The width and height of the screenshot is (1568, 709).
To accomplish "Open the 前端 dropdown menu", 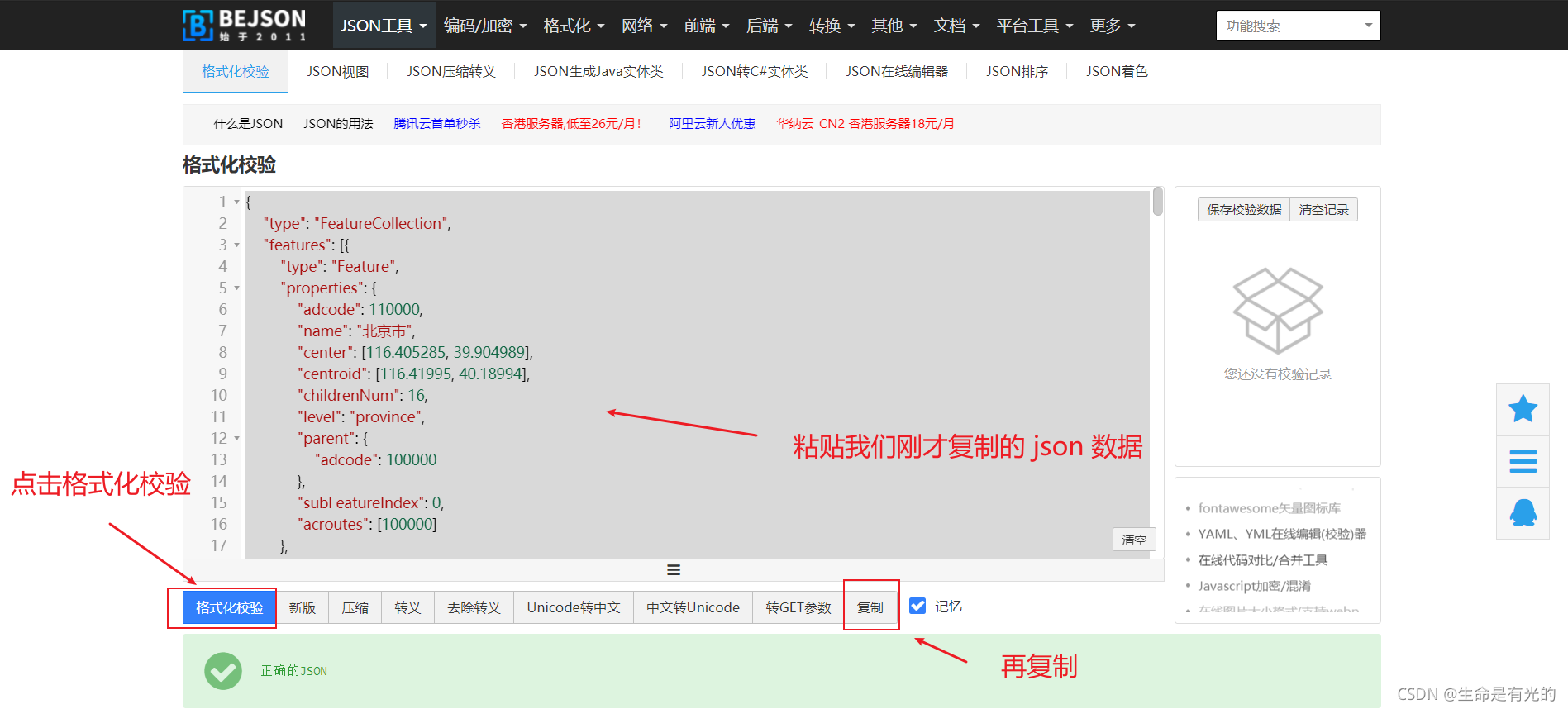I will coord(707,26).
